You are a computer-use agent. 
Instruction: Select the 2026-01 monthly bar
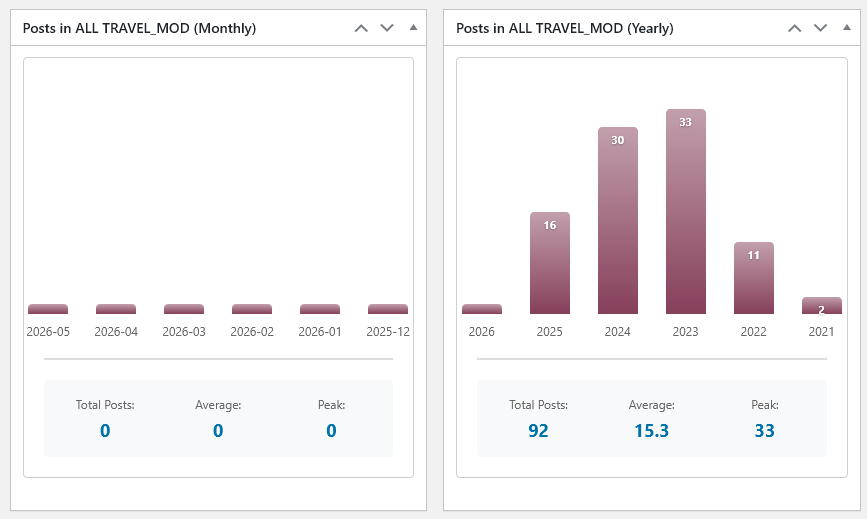click(320, 309)
